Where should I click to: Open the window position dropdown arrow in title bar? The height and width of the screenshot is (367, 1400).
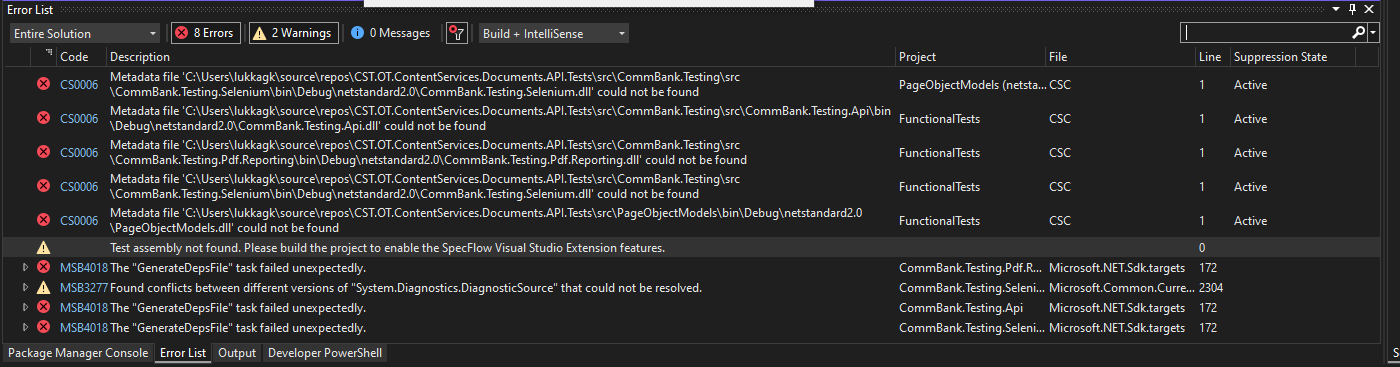click(x=1337, y=9)
